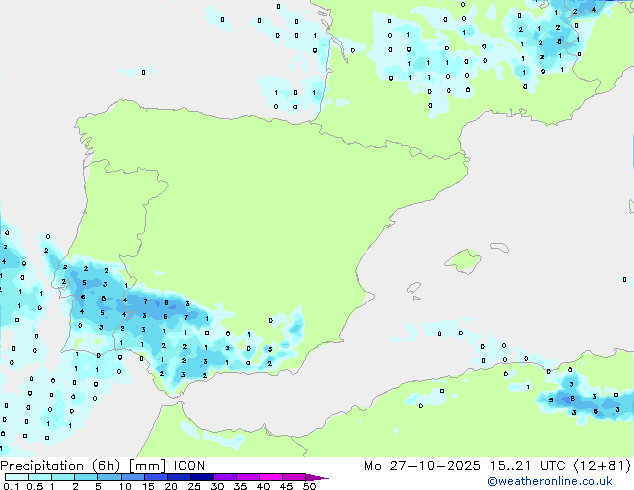Screen dimensions: 634x490
Task: Click the '15' legend scale label
Action: point(148,486)
